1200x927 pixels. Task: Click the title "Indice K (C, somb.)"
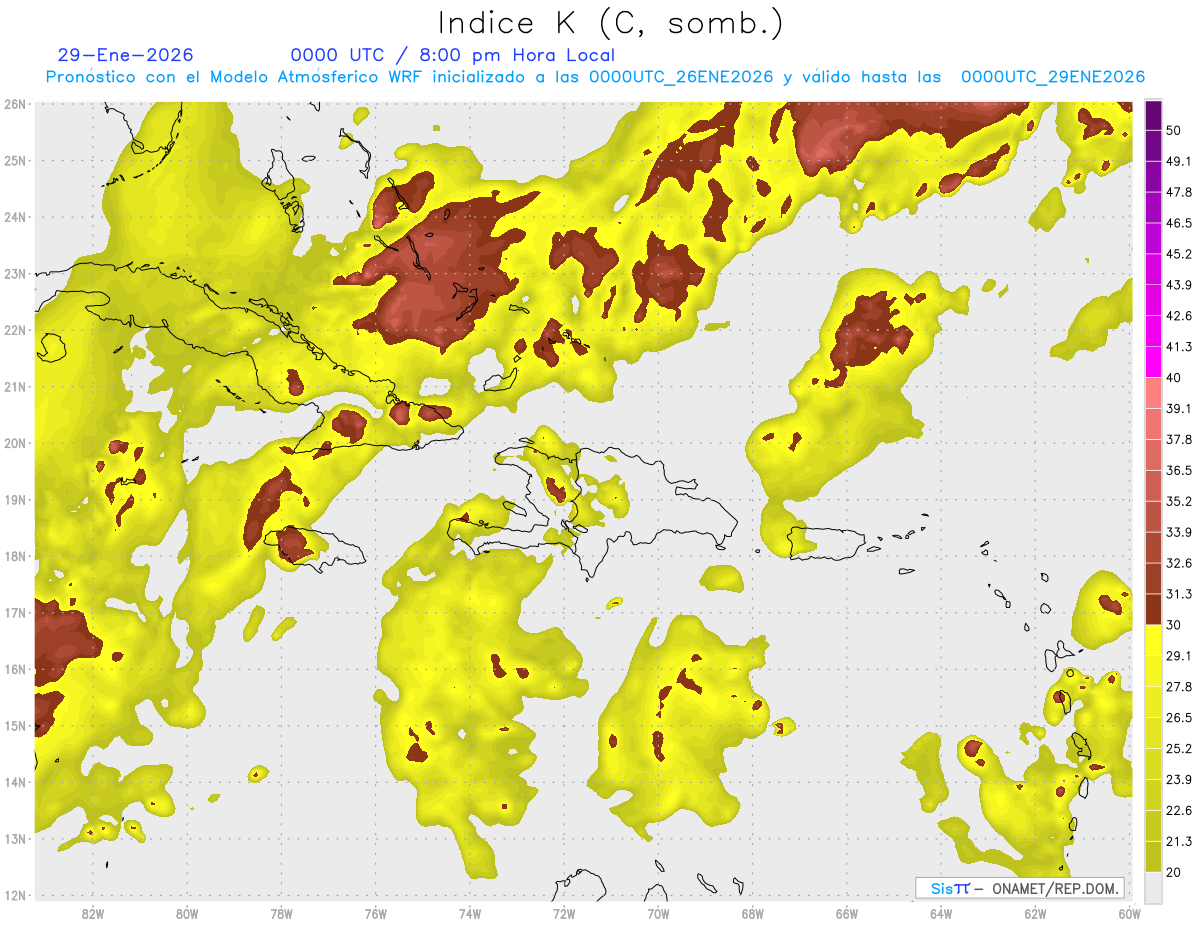pyautogui.click(x=611, y=23)
